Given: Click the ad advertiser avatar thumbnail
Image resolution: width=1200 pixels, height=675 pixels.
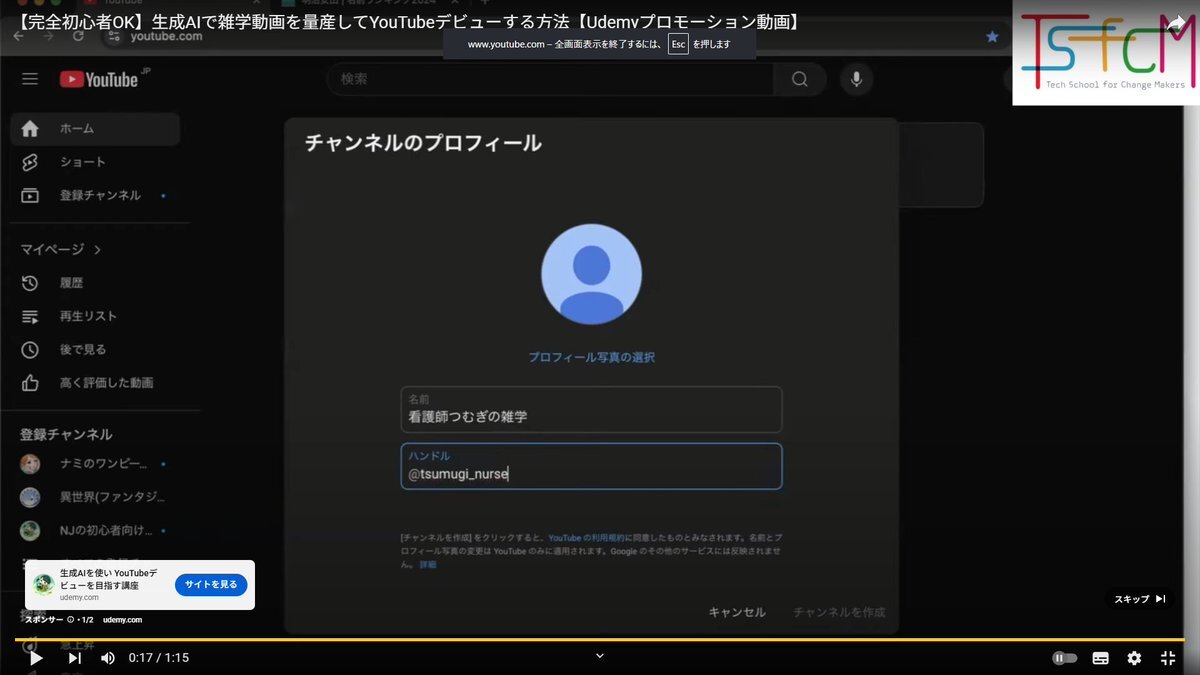Looking at the screenshot, I should 43,585.
